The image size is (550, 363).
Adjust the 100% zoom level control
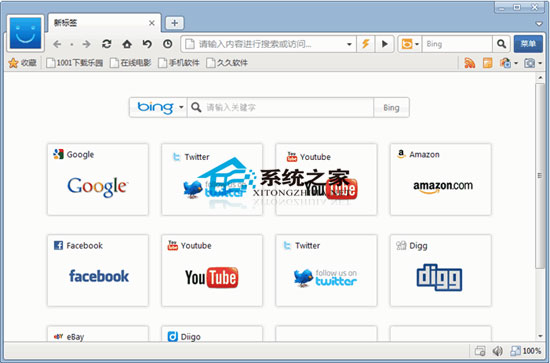525,351
